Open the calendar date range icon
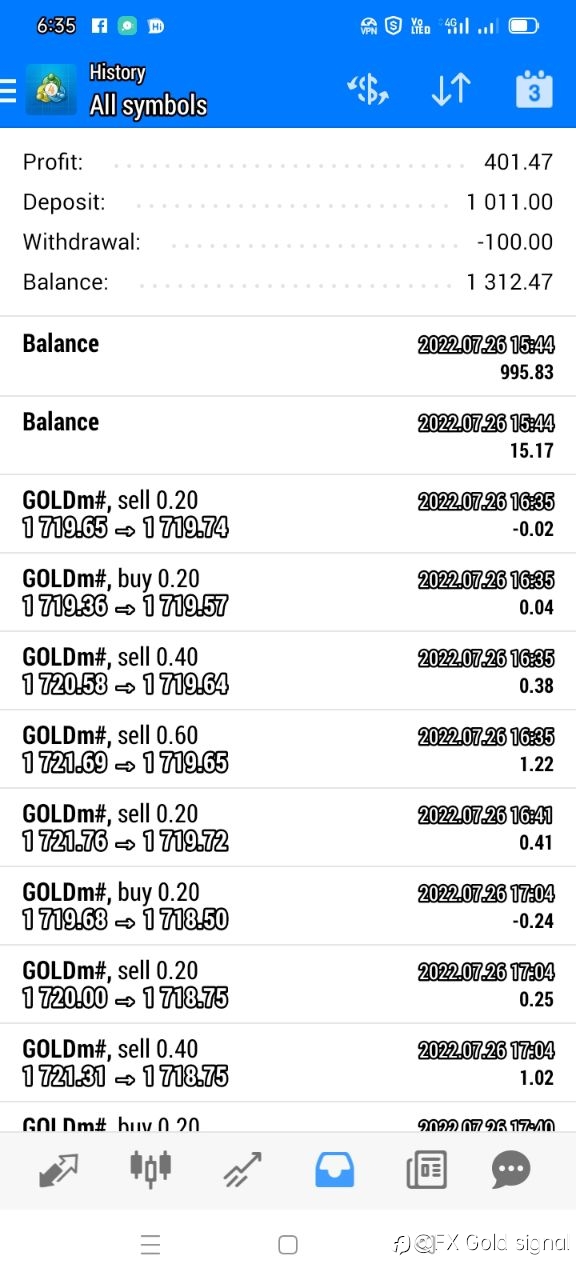Image resolution: width=576 pixels, height=1280 pixels. (x=534, y=89)
